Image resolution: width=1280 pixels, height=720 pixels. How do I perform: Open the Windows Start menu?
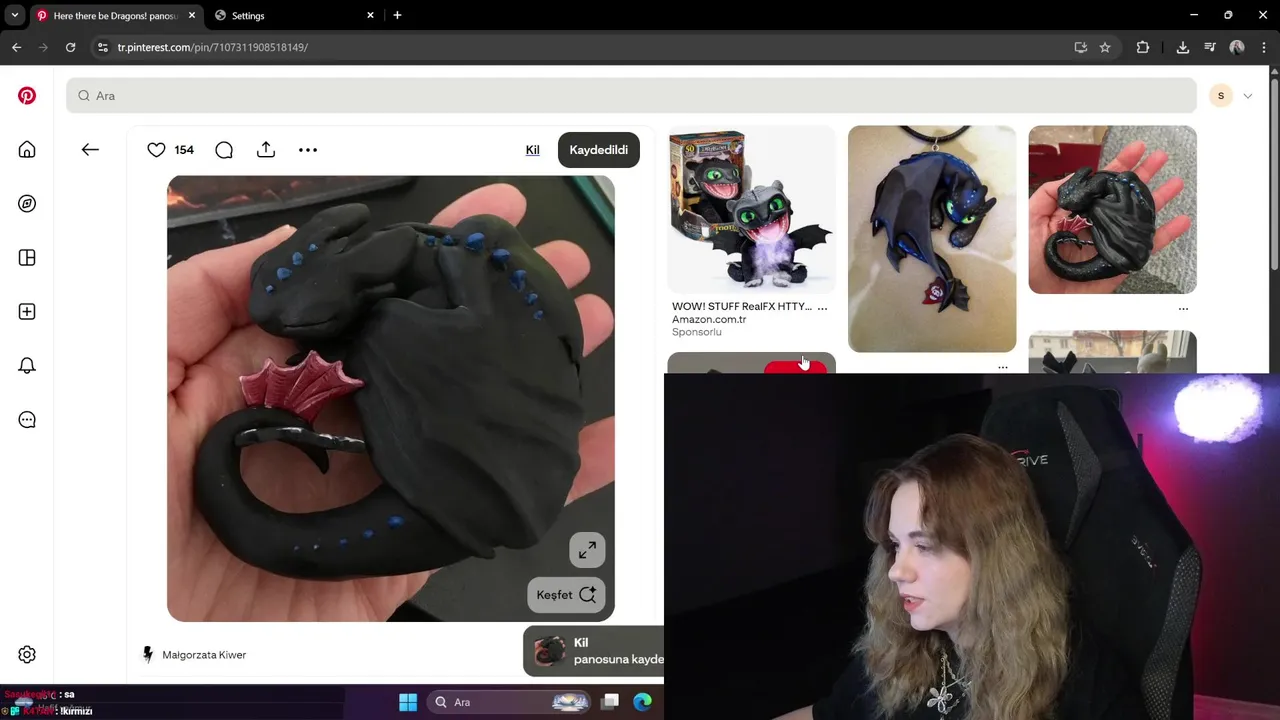click(408, 702)
